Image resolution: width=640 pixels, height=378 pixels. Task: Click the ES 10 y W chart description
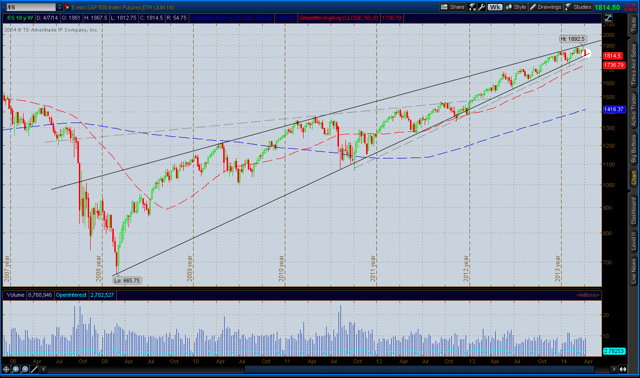click(x=20, y=18)
